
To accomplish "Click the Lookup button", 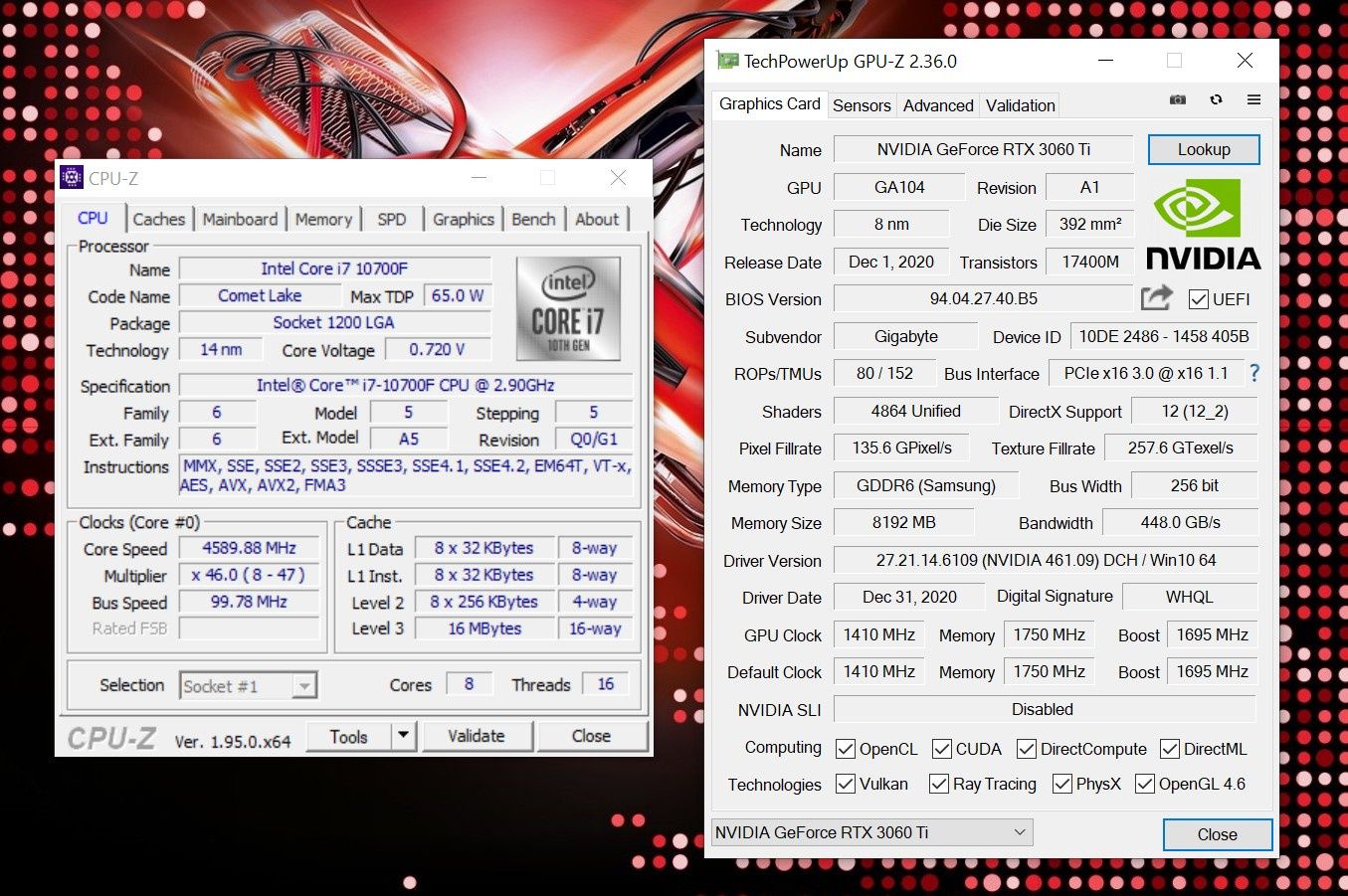I will [x=1204, y=149].
